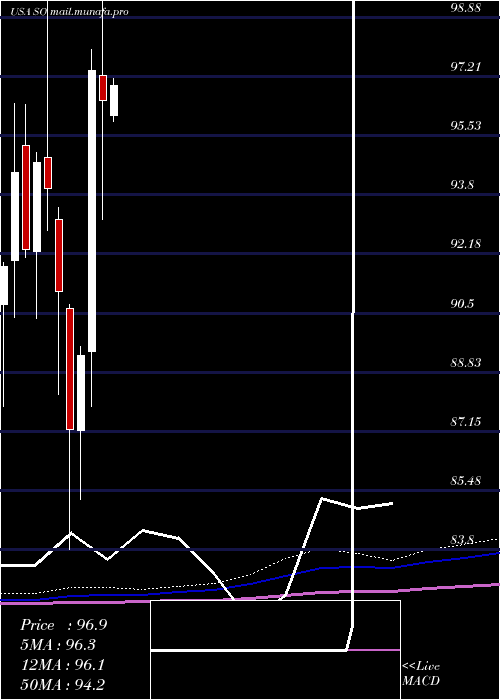The width and height of the screenshot is (500, 700).
Task: Click the 95.53 price axis label
Action: click(x=466, y=126)
